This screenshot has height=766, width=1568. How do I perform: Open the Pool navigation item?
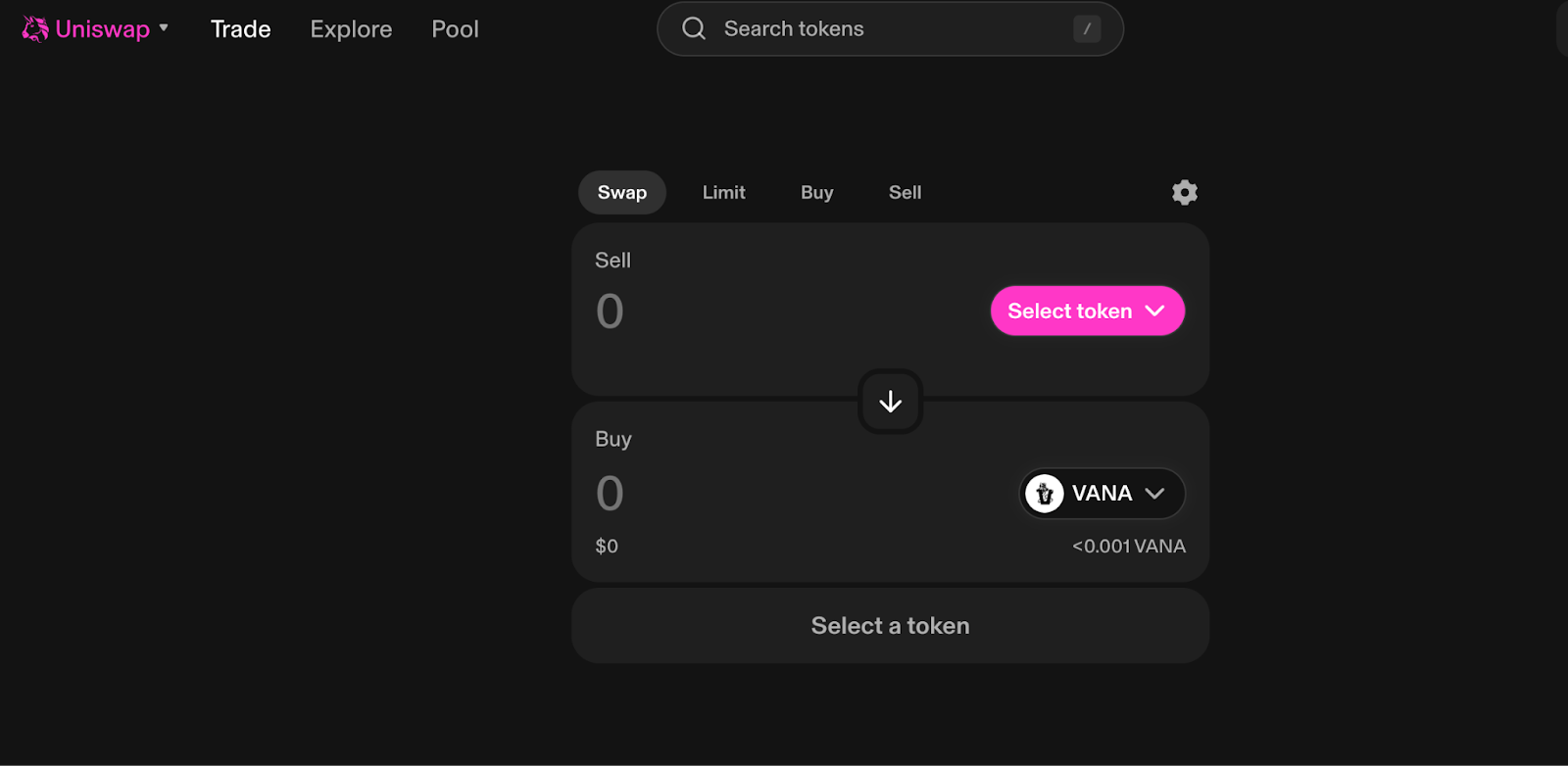[455, 29]
